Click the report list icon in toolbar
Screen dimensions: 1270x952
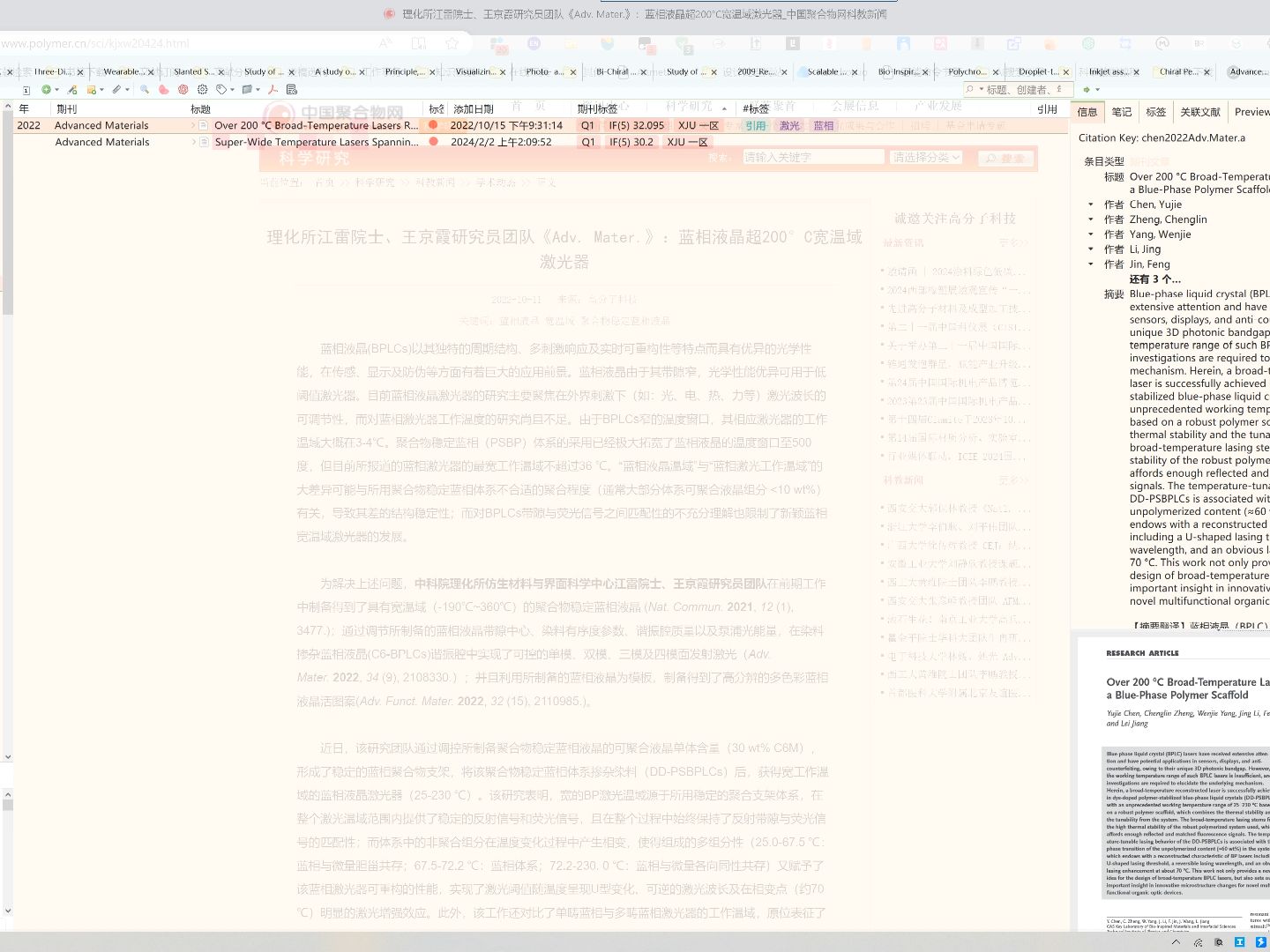point(292,89)
